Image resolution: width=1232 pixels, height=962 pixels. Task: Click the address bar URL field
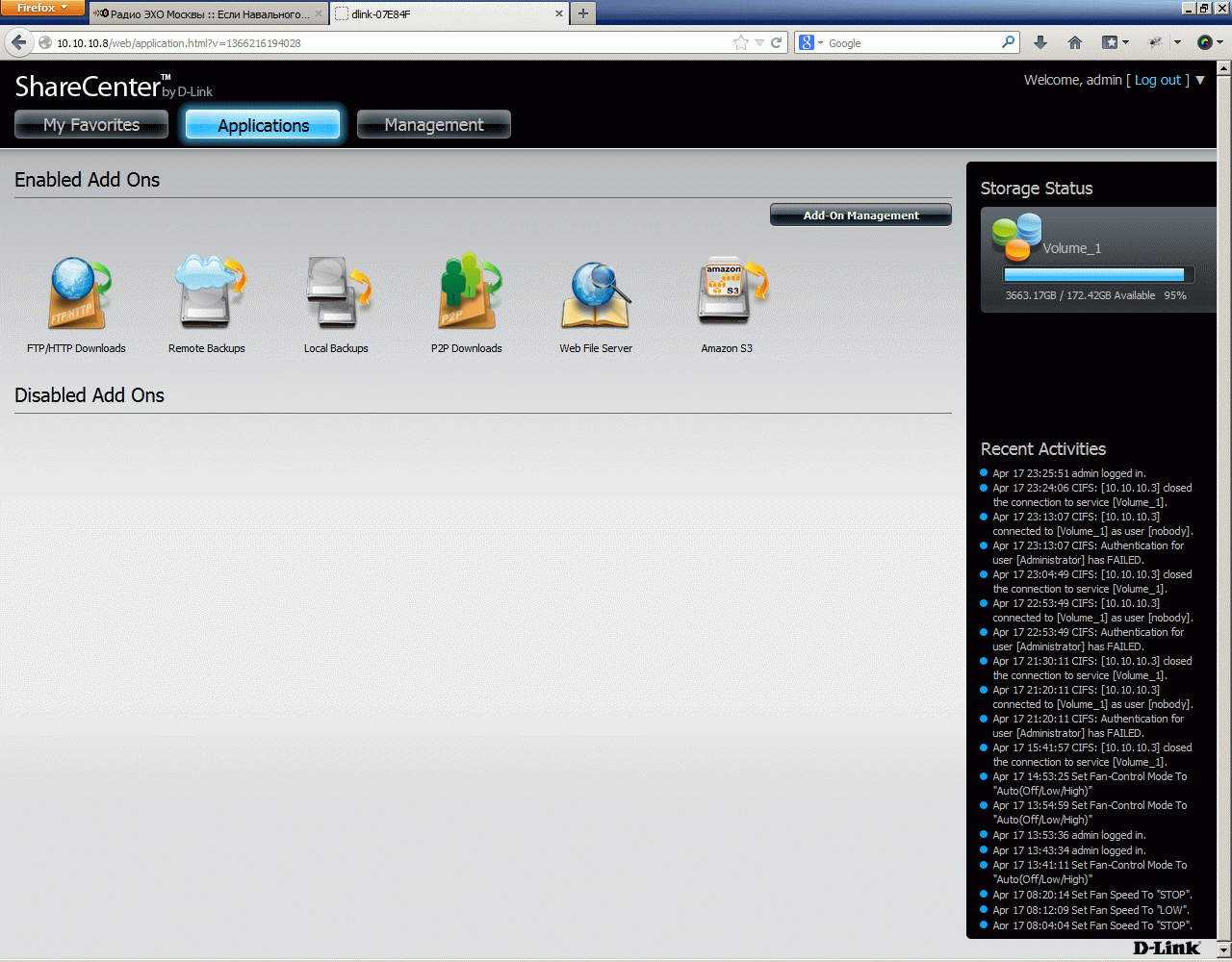tap(390, 42)
